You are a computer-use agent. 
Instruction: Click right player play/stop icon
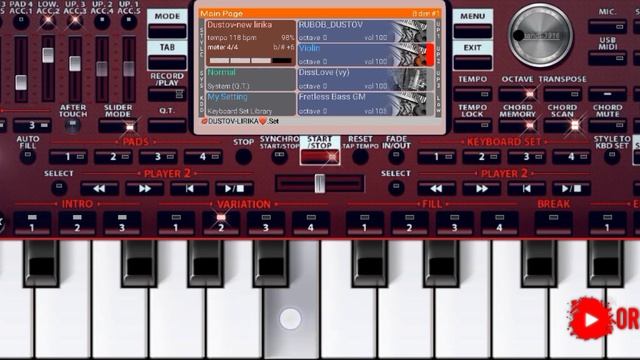pyautogui.click(x=571, y=188)
